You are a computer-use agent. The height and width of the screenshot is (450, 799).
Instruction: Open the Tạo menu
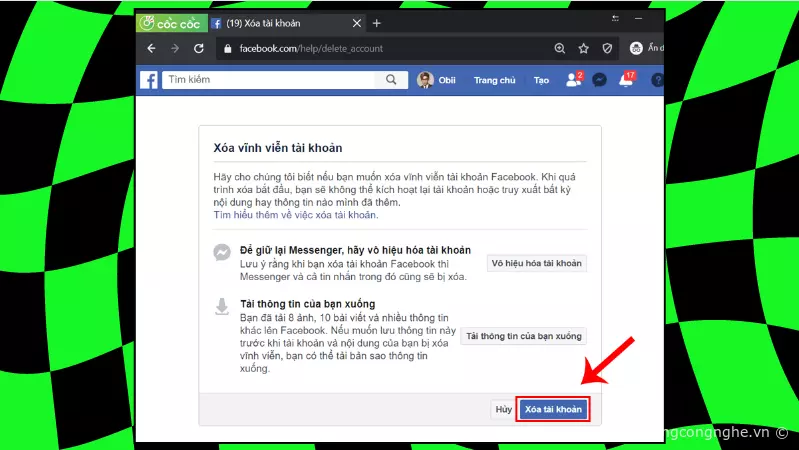point(541,80)
